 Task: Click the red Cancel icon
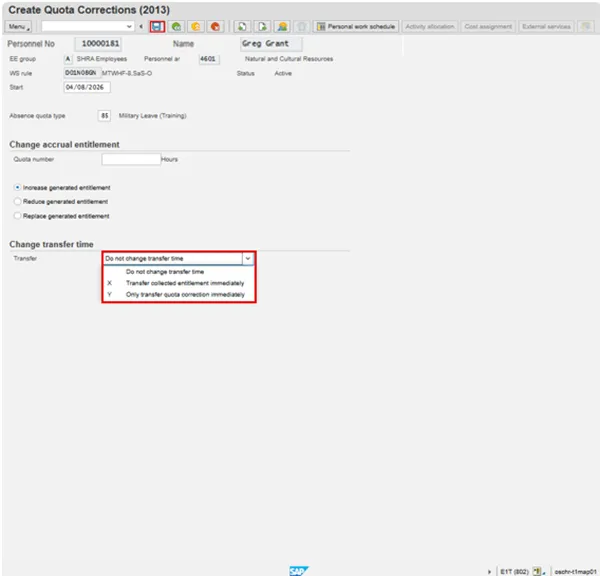click(x=215, y=26)
